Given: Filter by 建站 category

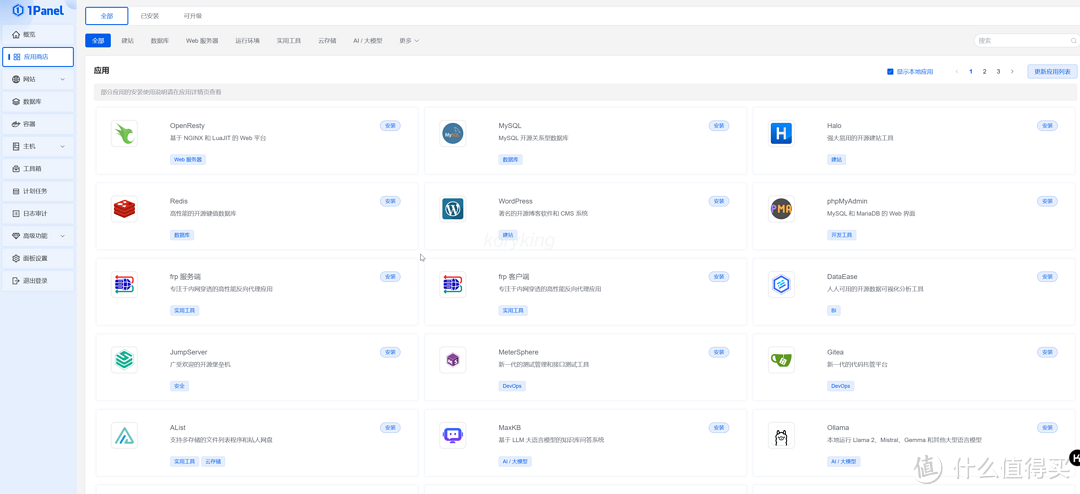Looking at the screenshot, I should (127, 41).
